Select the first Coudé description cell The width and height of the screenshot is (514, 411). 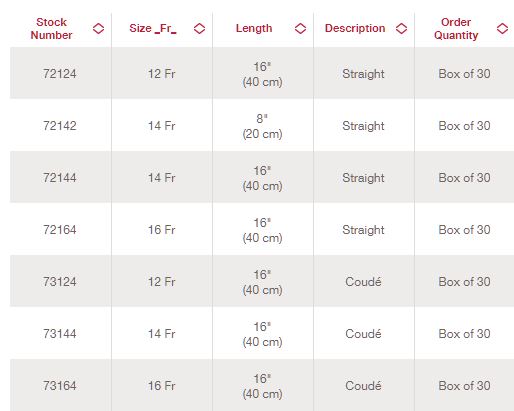point(363,282)
